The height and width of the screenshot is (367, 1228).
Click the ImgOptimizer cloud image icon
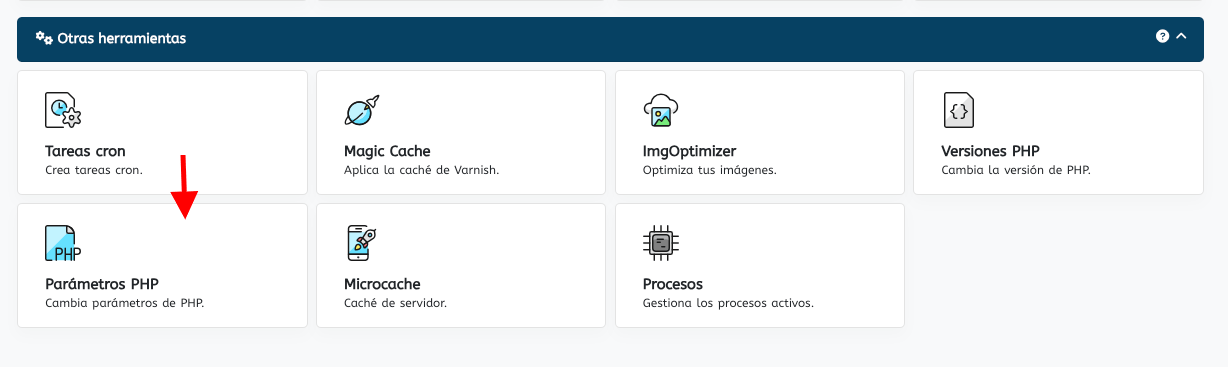[661, 110]
